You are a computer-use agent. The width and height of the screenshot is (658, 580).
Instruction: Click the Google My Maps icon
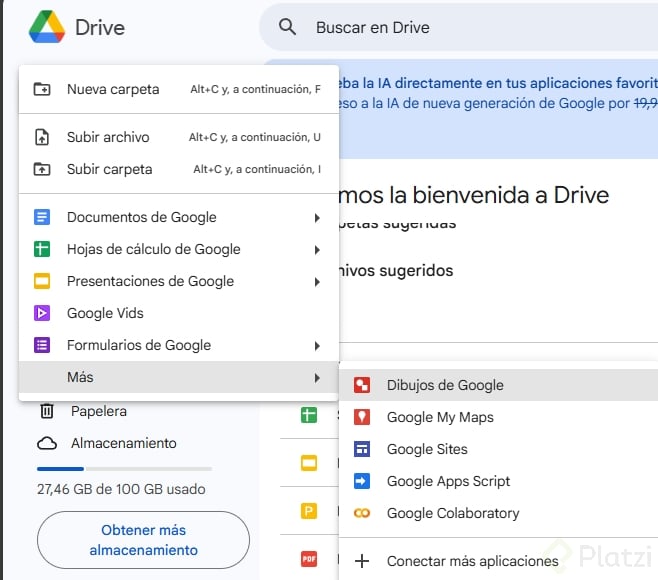tap(363, 417)
